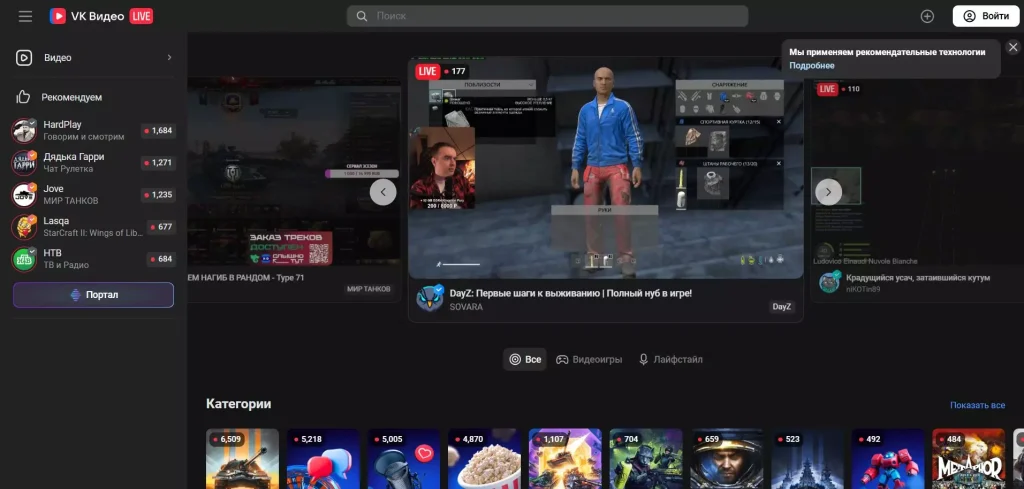This screenshot has height=489, width=1024.
Task: Click the VK Видео LIVE logo
Action: 101,16
